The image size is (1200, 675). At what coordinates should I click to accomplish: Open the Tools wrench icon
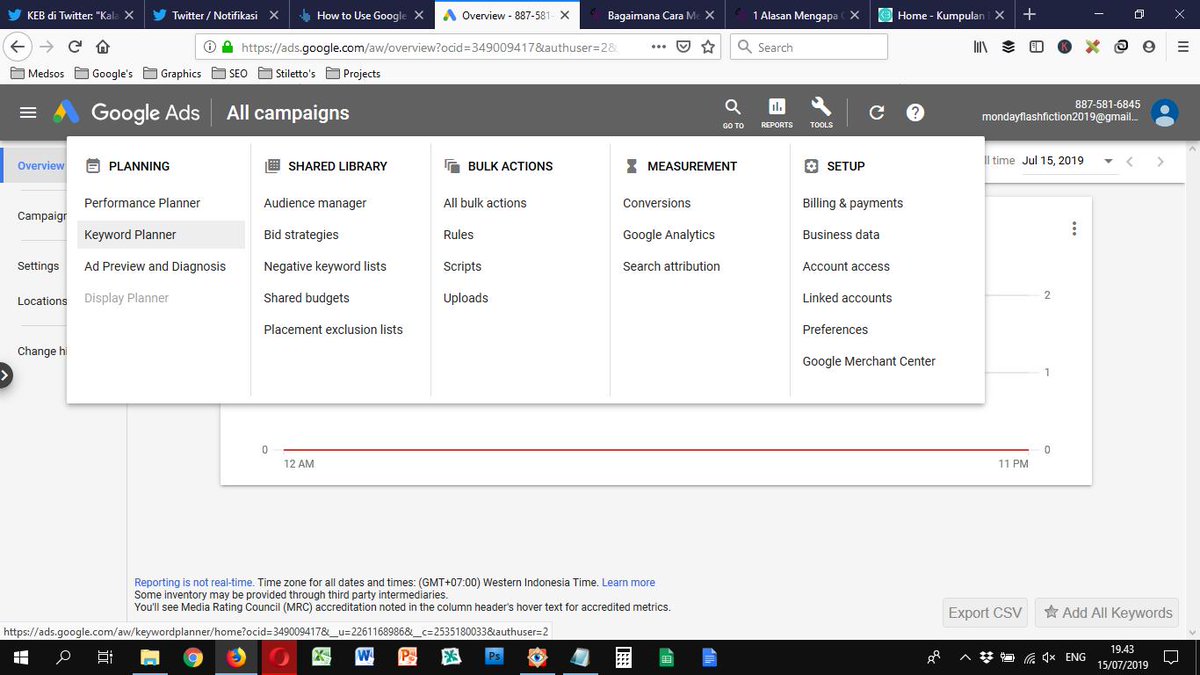coord(821,113)
